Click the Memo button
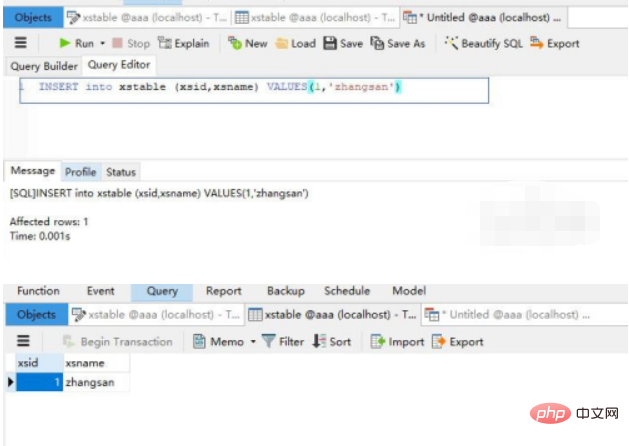 click(x=219, y=342)
